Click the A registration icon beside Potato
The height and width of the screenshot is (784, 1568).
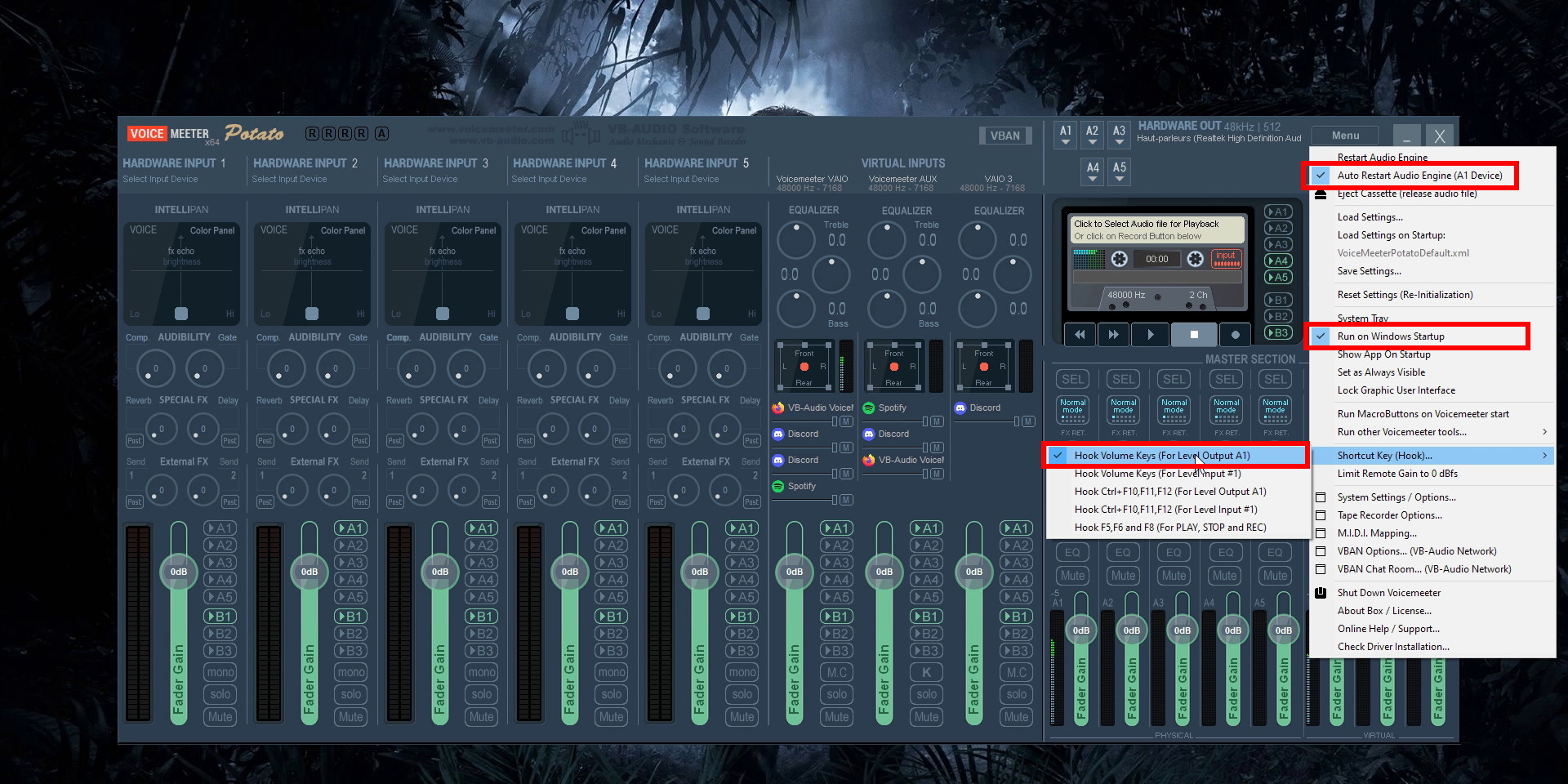[x=381, y=134]
